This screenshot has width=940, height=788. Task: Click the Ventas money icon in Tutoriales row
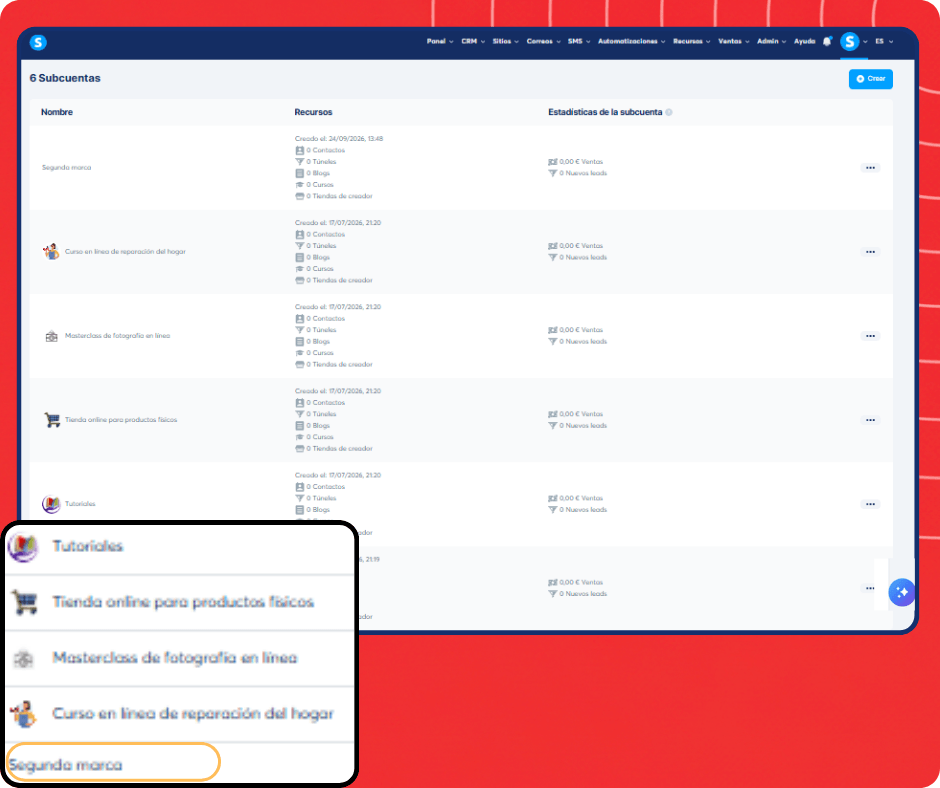coord(553,498)
